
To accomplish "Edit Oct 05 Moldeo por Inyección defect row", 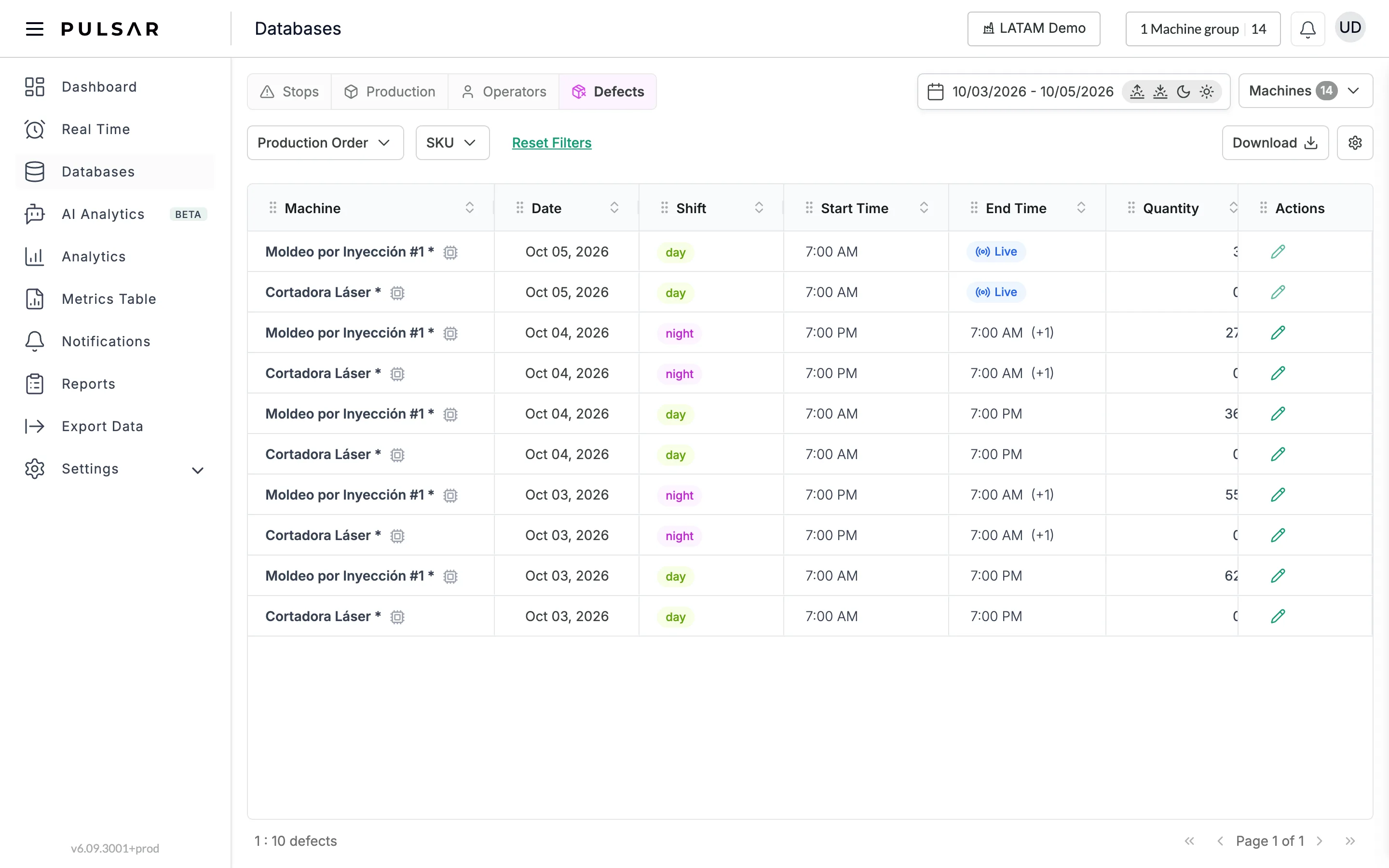I will tap(1278, 251).
